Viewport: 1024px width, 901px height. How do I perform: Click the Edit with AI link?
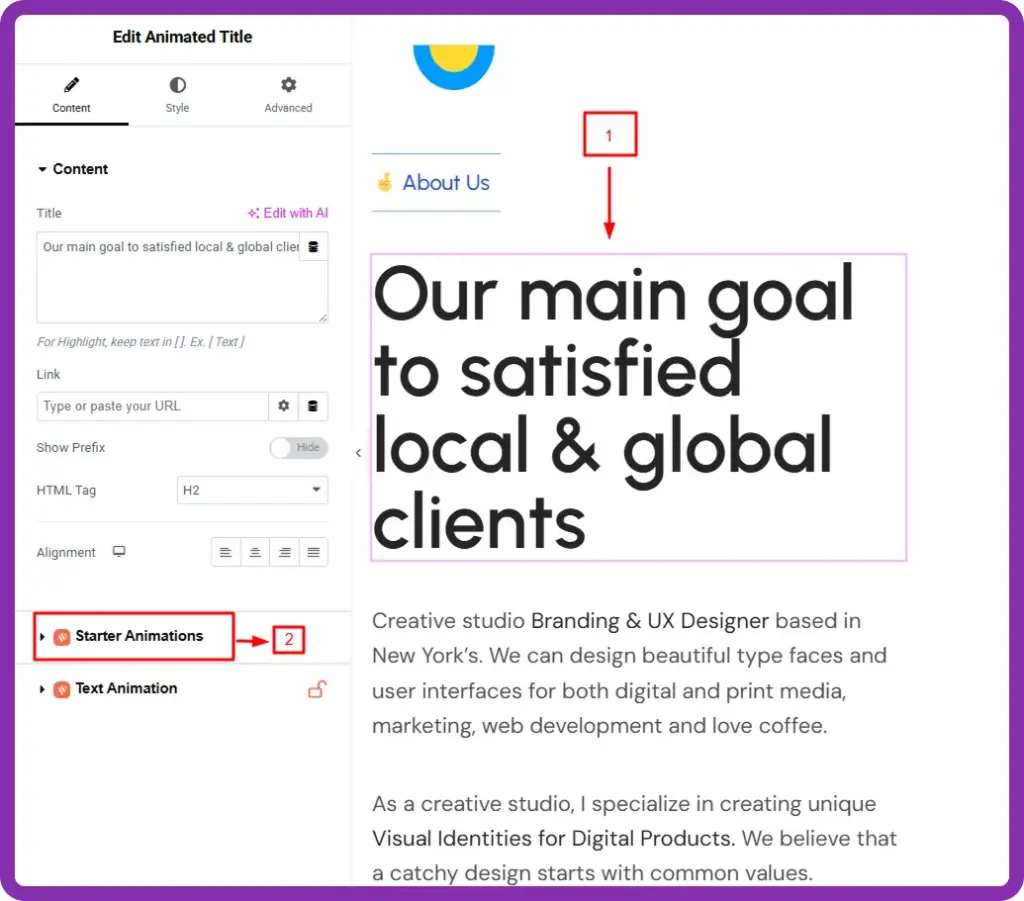click(x=288, y=213)
